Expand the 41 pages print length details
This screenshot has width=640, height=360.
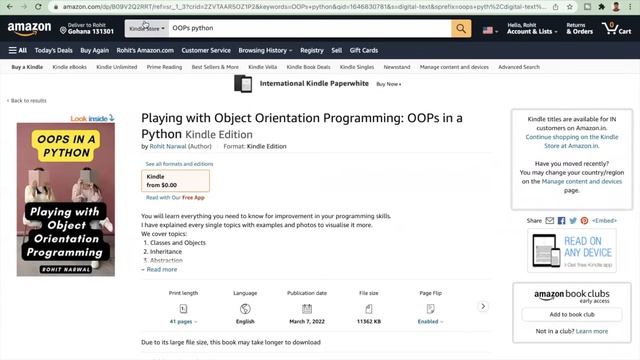point(183,322)
